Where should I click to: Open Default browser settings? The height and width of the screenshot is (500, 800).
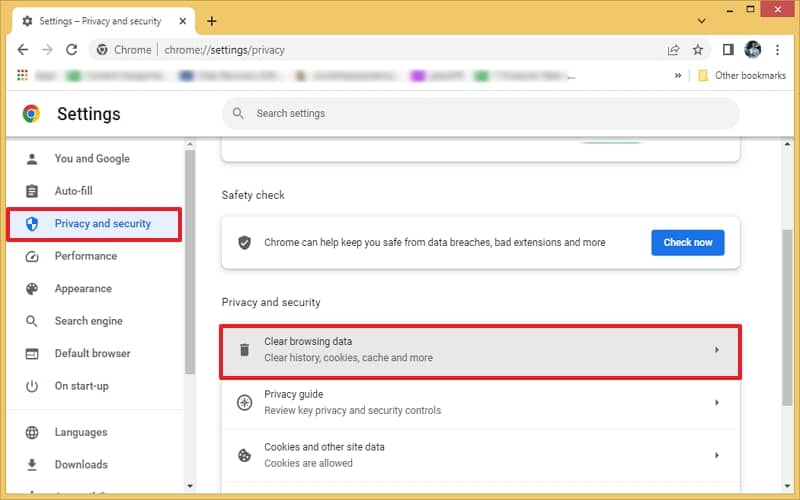(95, 354)
